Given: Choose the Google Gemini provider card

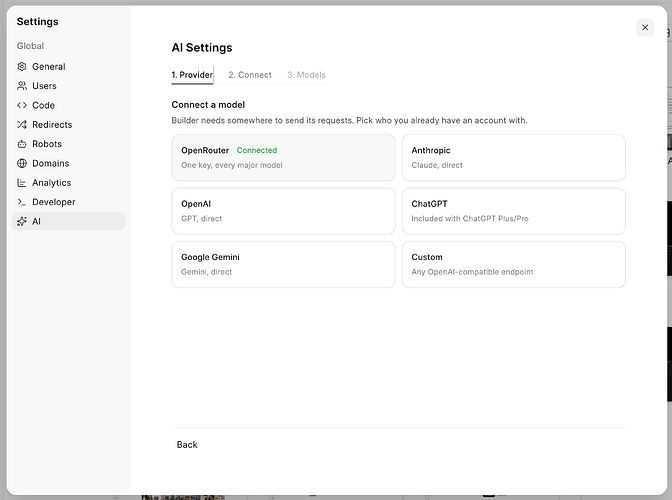Looking at the screenshot, I should coord(283,264).
